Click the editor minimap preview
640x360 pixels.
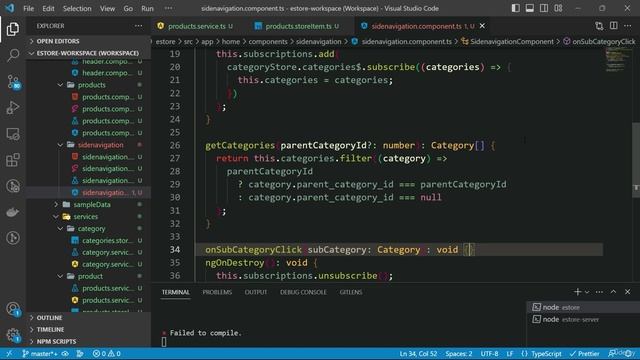click(618, 60)
